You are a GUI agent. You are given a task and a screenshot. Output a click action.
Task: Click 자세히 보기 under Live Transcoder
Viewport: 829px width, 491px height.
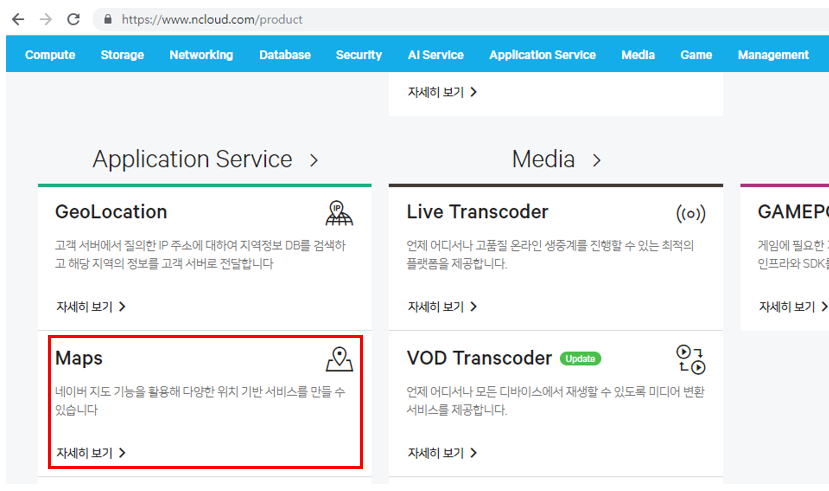tap(442, 307)
